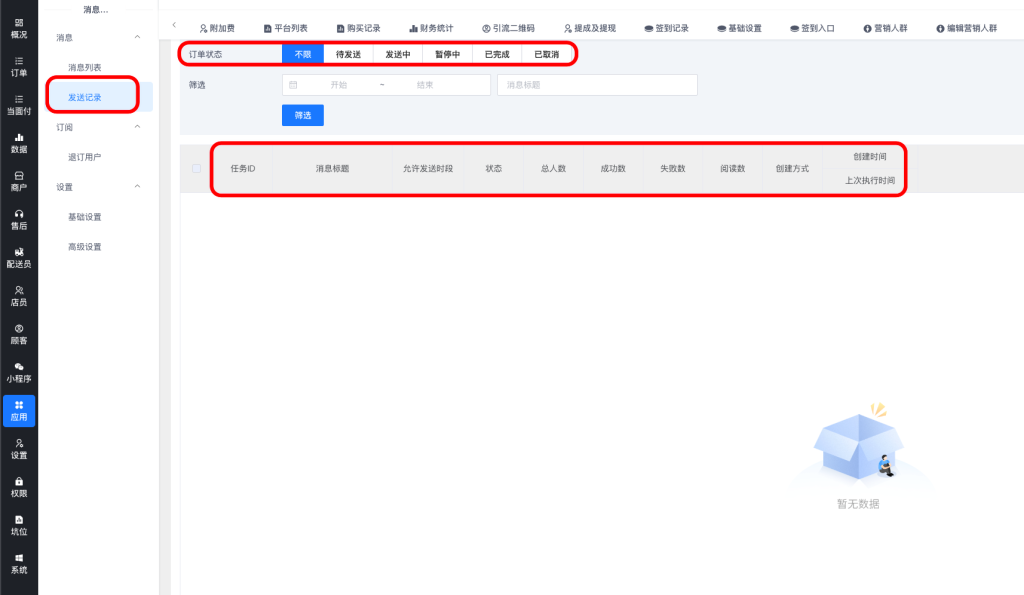Open the 退订用户 link in sidebar
Screen dimensions: 1024x595
[x=84, y=157]
